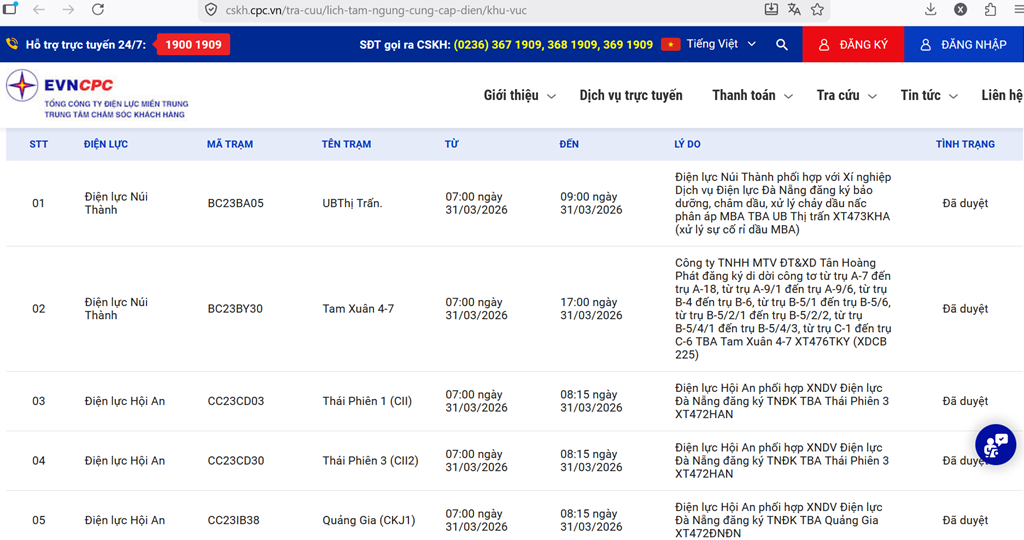
Task: Expand the Thanh toán menu
Action: (752, 95)
